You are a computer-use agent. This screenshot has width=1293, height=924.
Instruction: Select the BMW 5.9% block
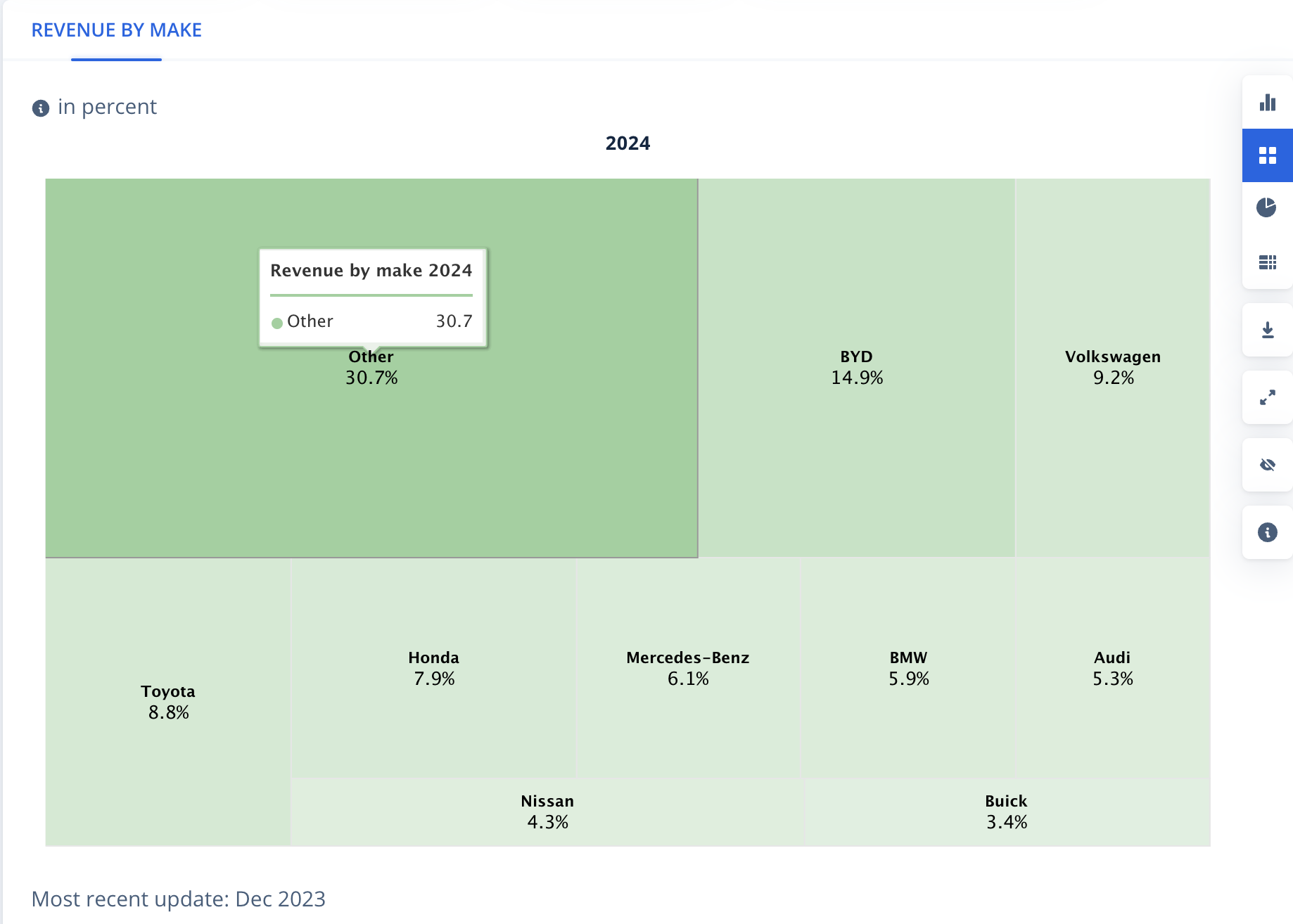(909, 668)
